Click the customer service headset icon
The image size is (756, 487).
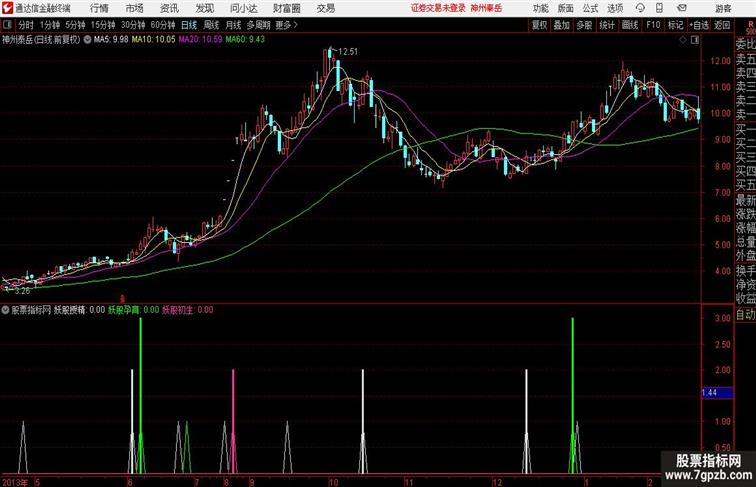640,8
